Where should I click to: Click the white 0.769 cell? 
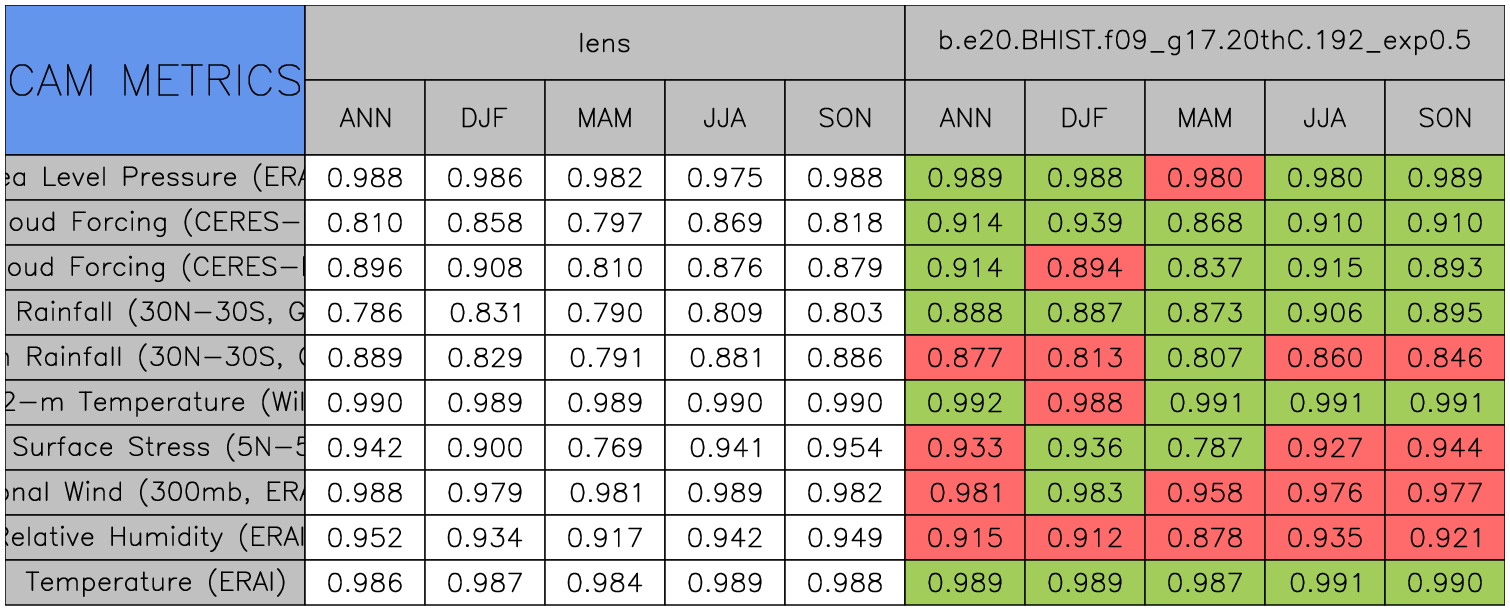click(604, 448)
